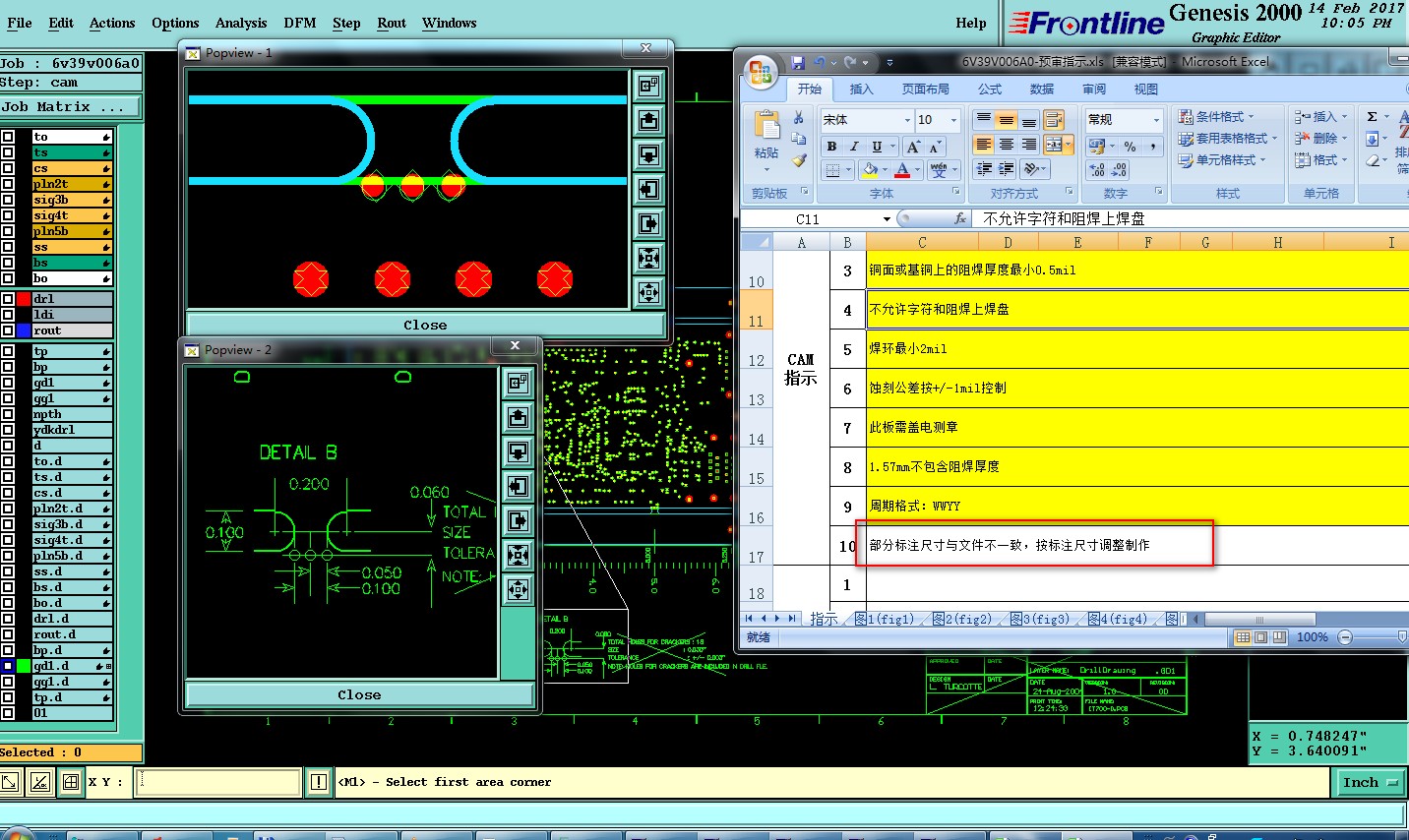Open the number format dropdown in Excel
Viewport: 1409px width, 840px height.
click(1155, 120)
